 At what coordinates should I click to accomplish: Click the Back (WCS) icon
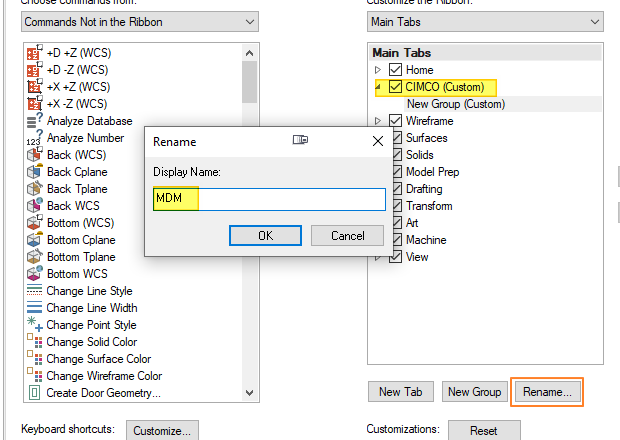coord(34,155)
